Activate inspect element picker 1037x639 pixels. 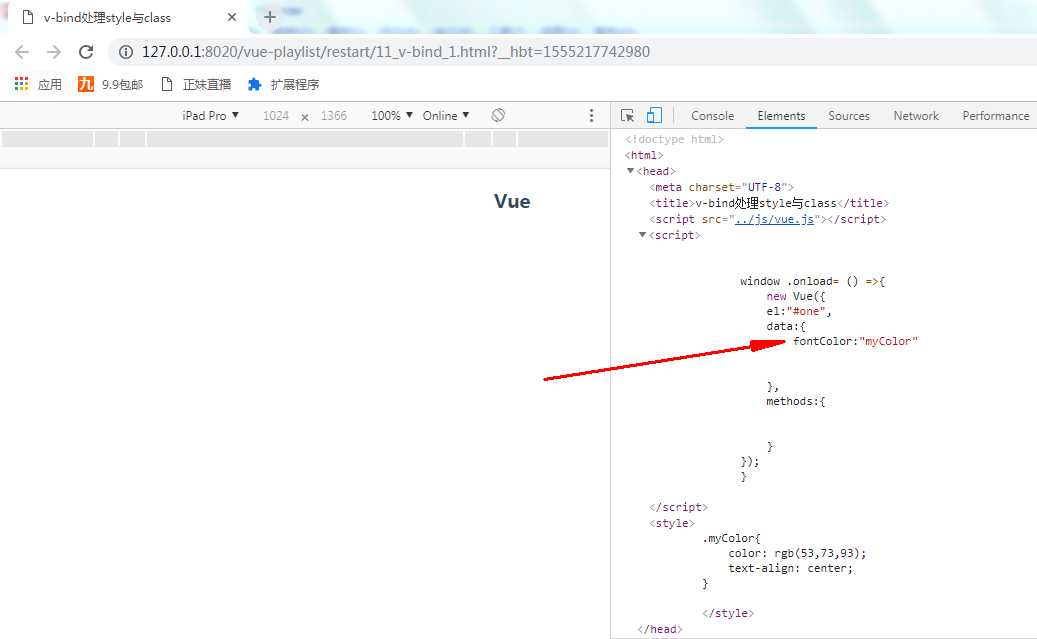[628, 116]
